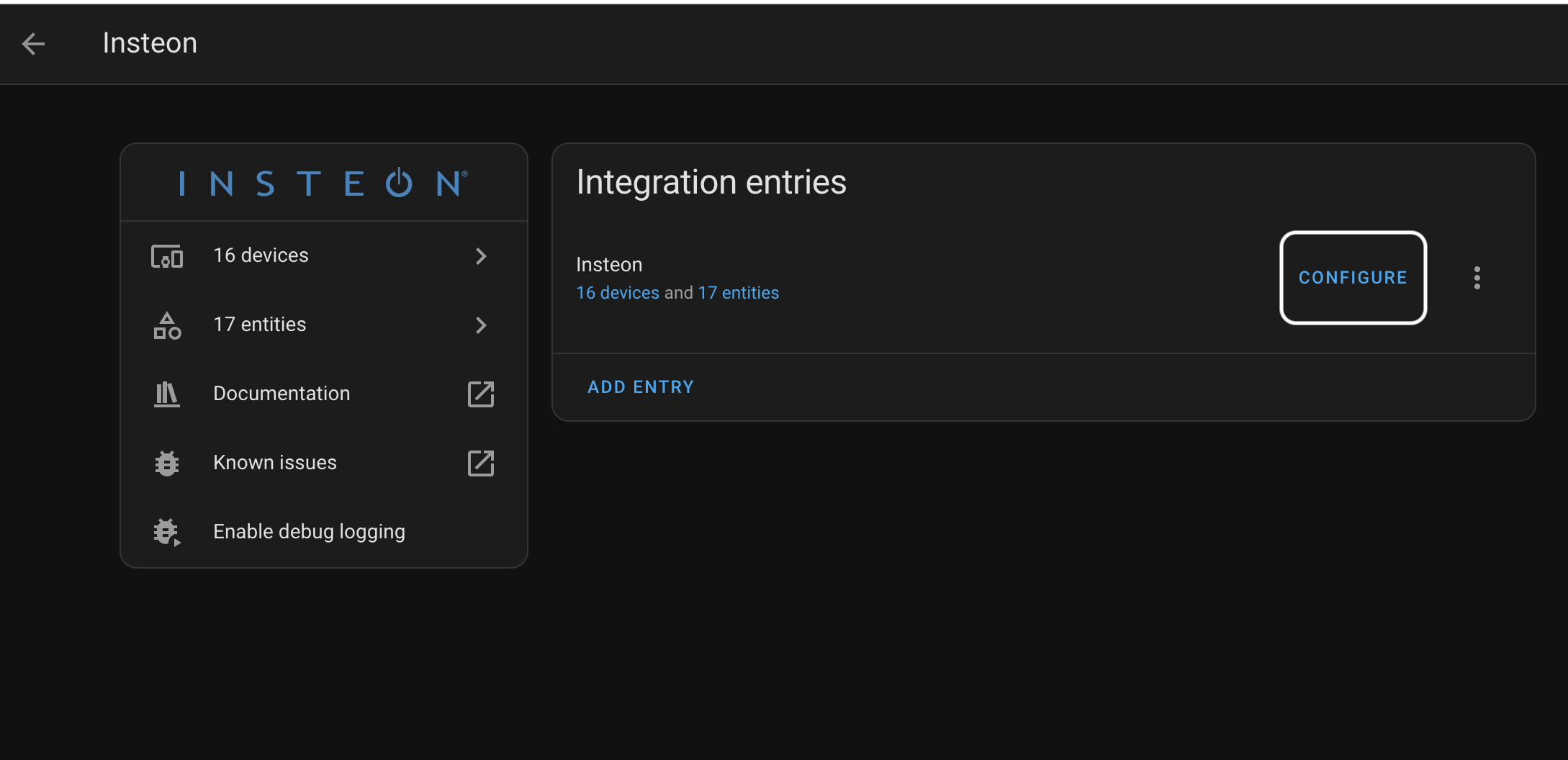Click the Insteon entry name text
This screenshot has width=1568, height=760.
[x=609, y=265]
